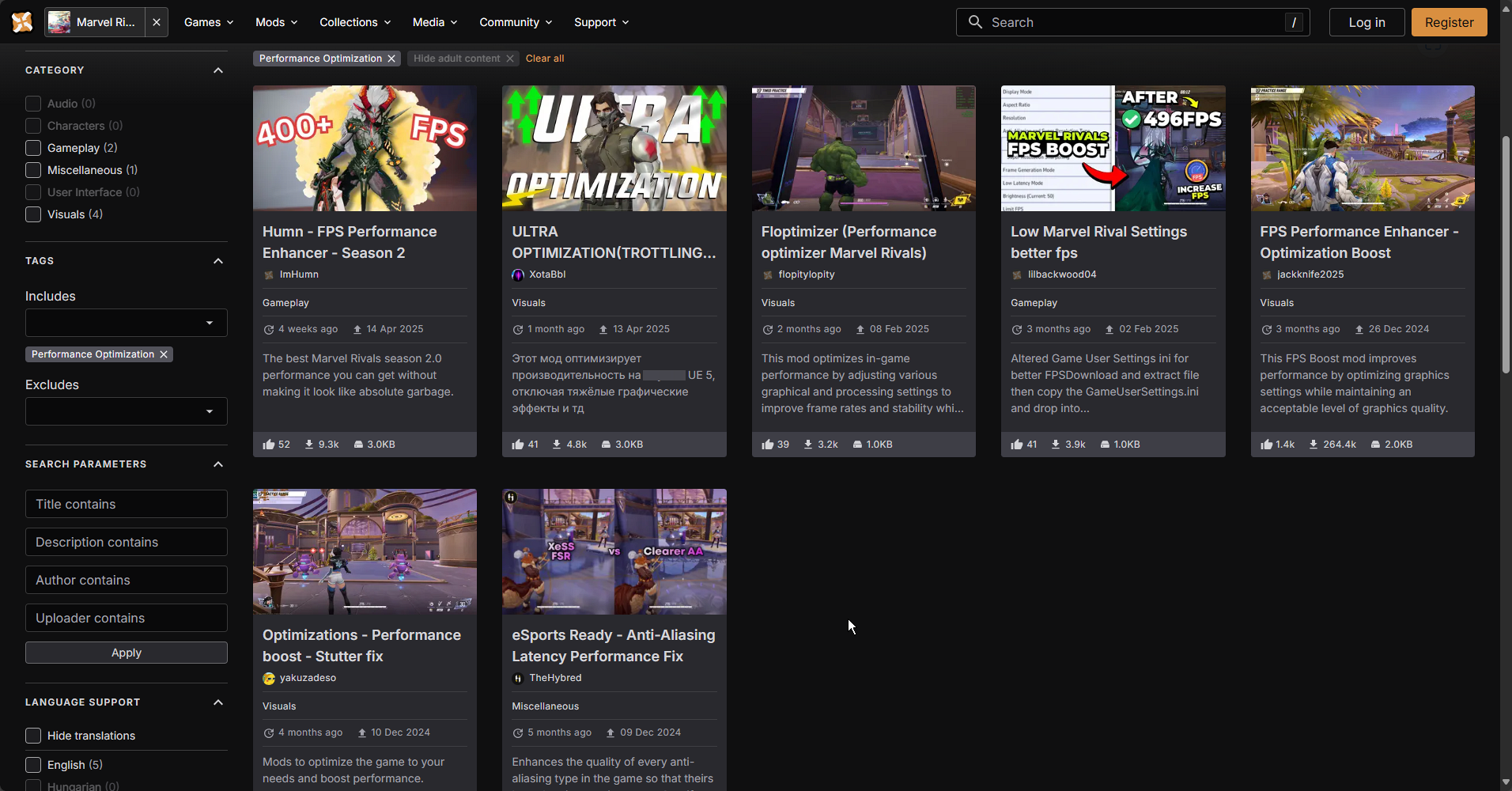Click yakuzadeso author avatar icon
Viewport: 1512px width, 791px height.
[x=269, y=679]
